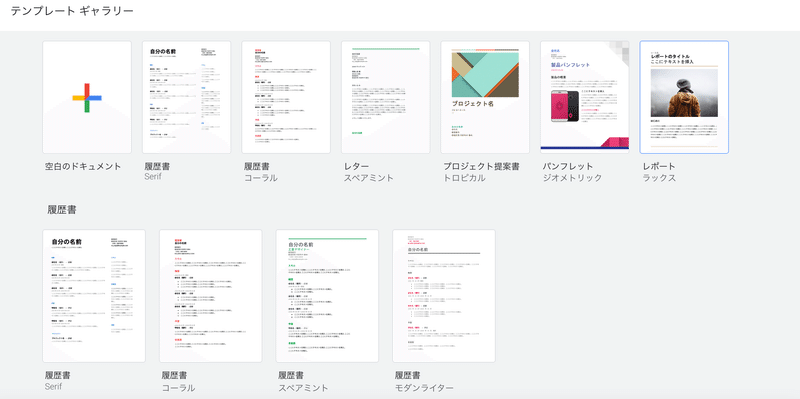Choose the レポート ラックス template thumbnail
The image size is (800, 399).
684,97
